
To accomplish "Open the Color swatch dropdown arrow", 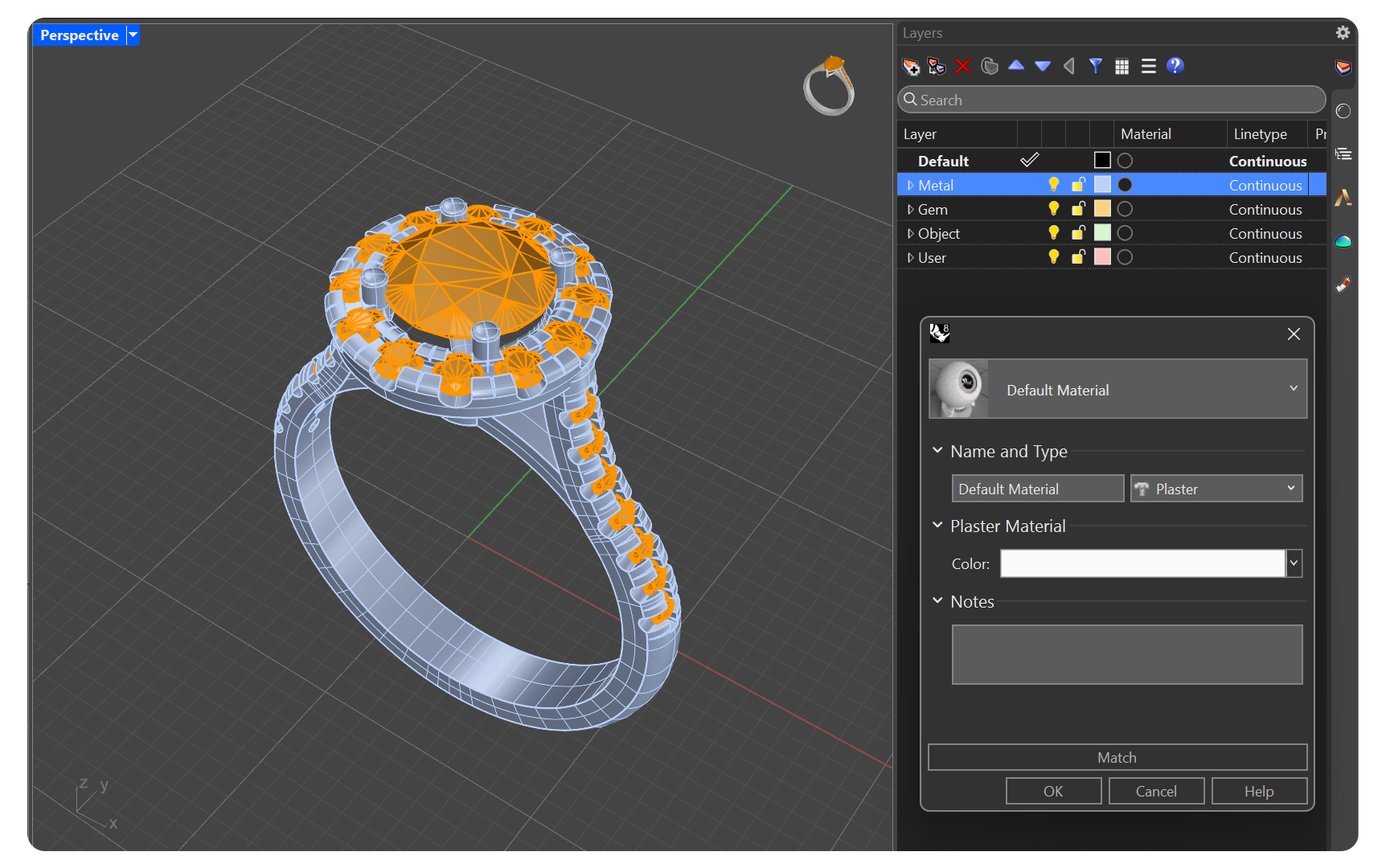I will [1294, 563].
